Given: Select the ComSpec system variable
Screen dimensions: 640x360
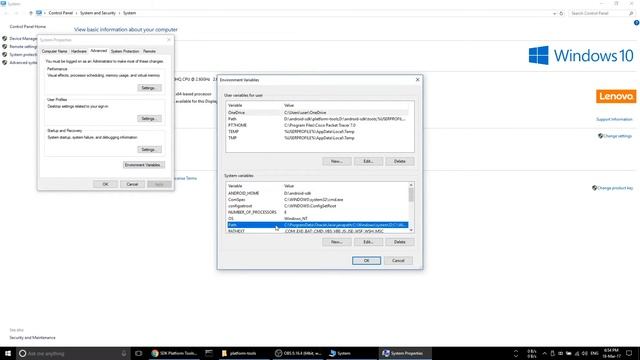Looking at the screenshot, I should pyautogui.click(x=318, y=200).
